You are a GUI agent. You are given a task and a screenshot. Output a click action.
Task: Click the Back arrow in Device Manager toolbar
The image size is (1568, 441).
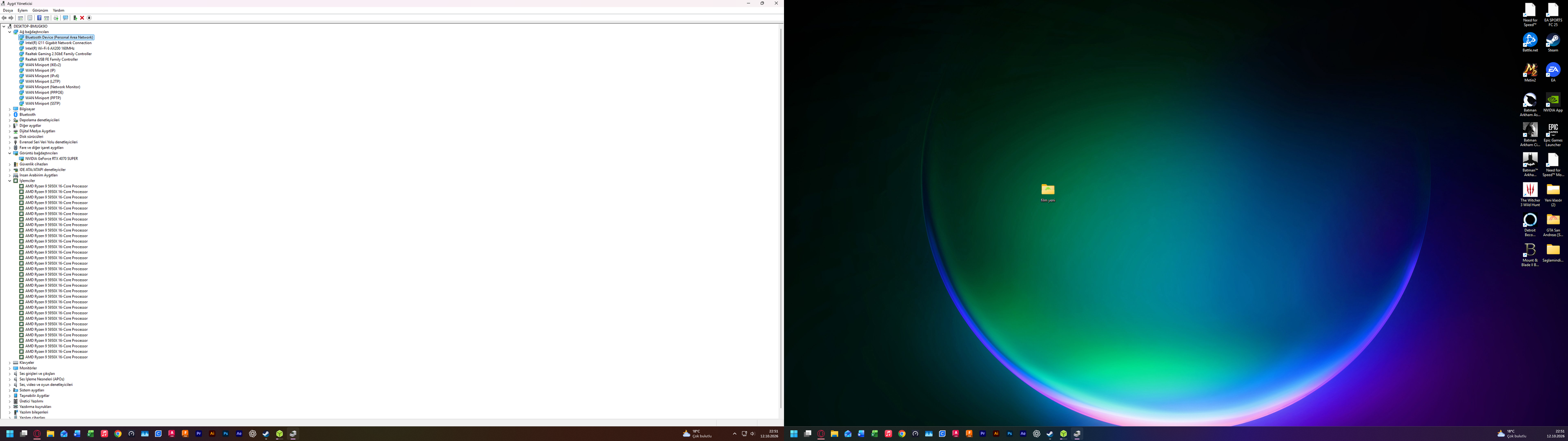click(4, 18)
